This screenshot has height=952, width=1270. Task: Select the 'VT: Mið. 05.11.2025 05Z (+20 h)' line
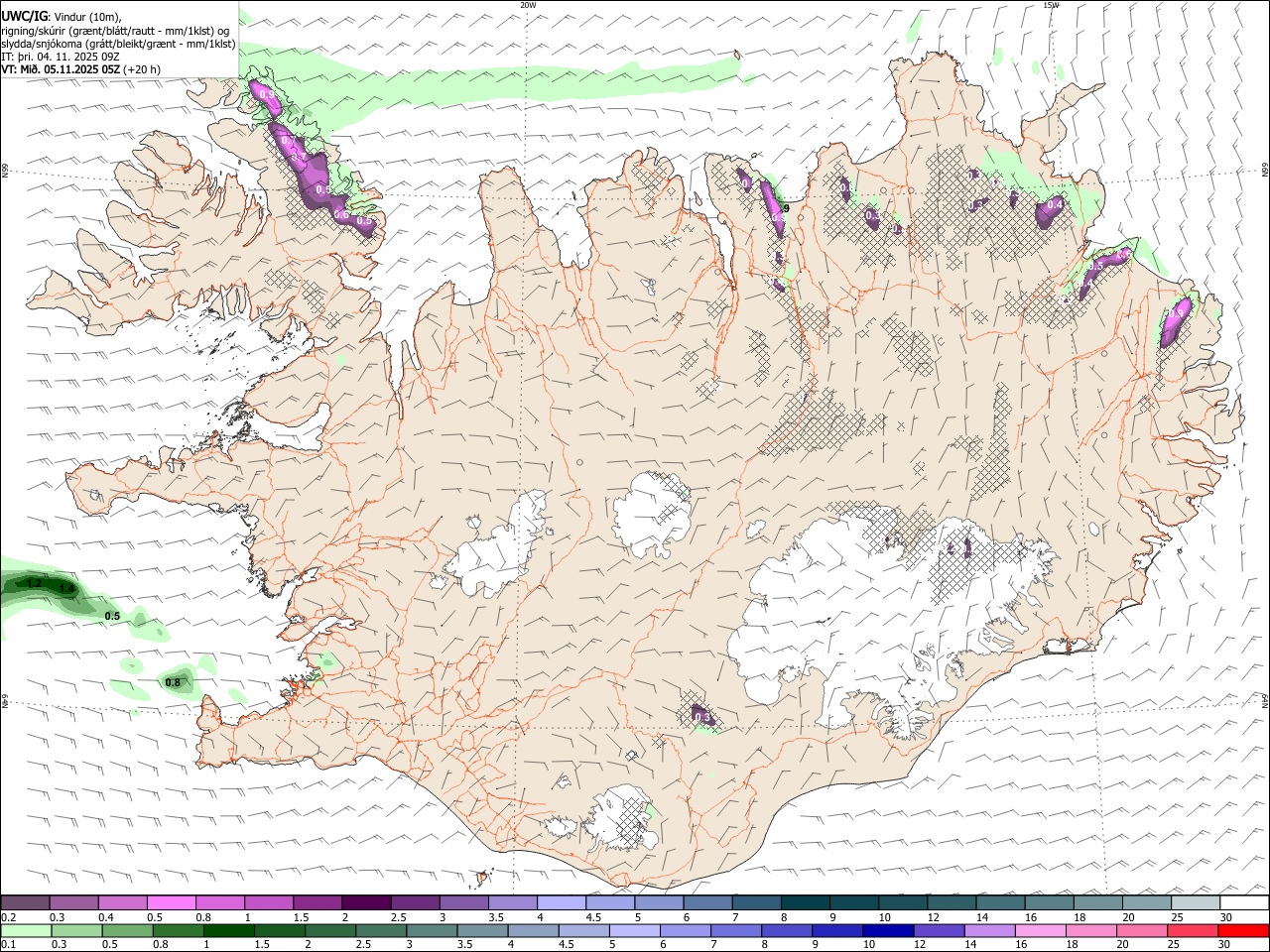(80, 69)
